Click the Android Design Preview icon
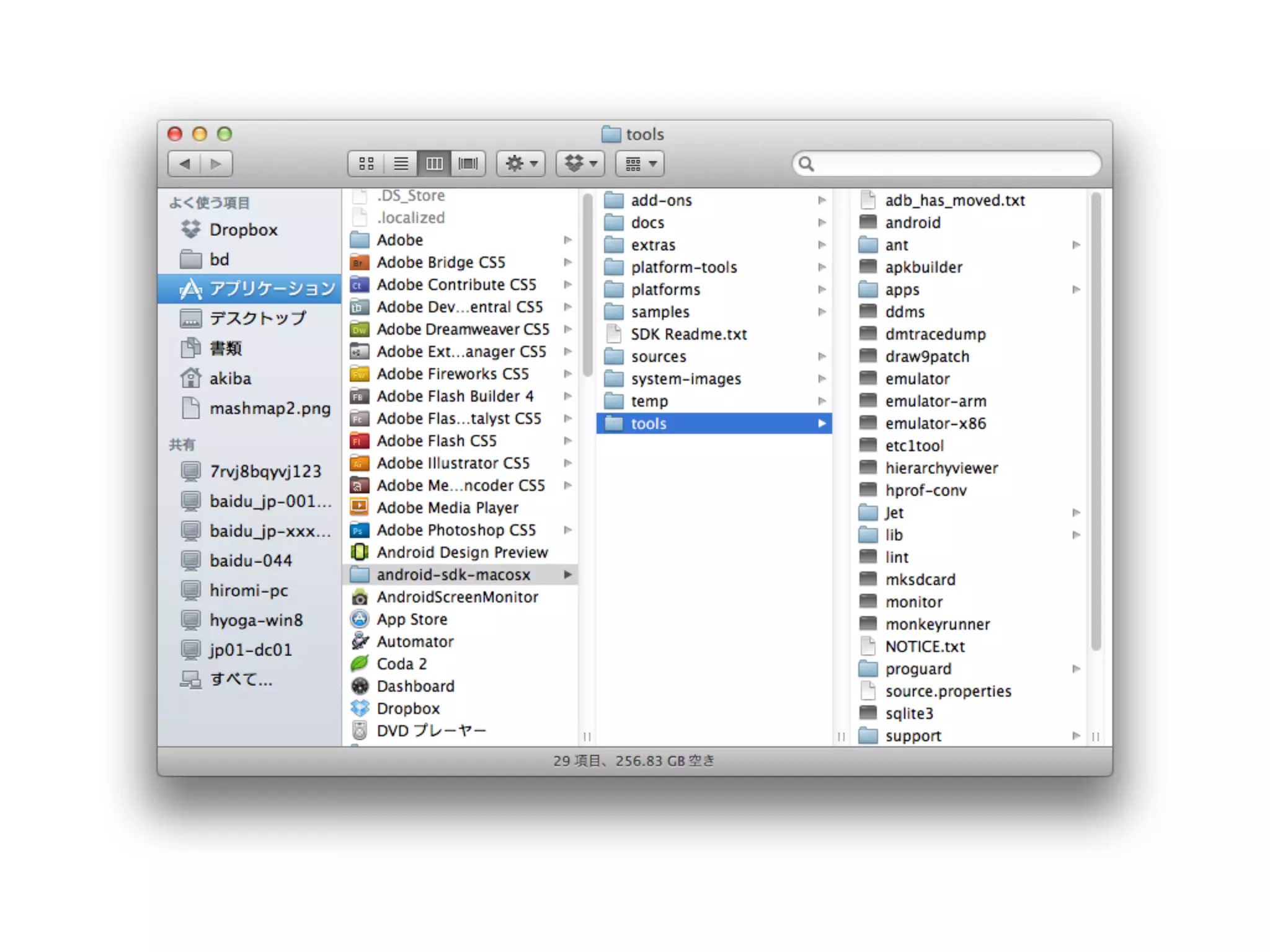Image resolution: width=1270 pixels, height=952 pixels. 360,553
